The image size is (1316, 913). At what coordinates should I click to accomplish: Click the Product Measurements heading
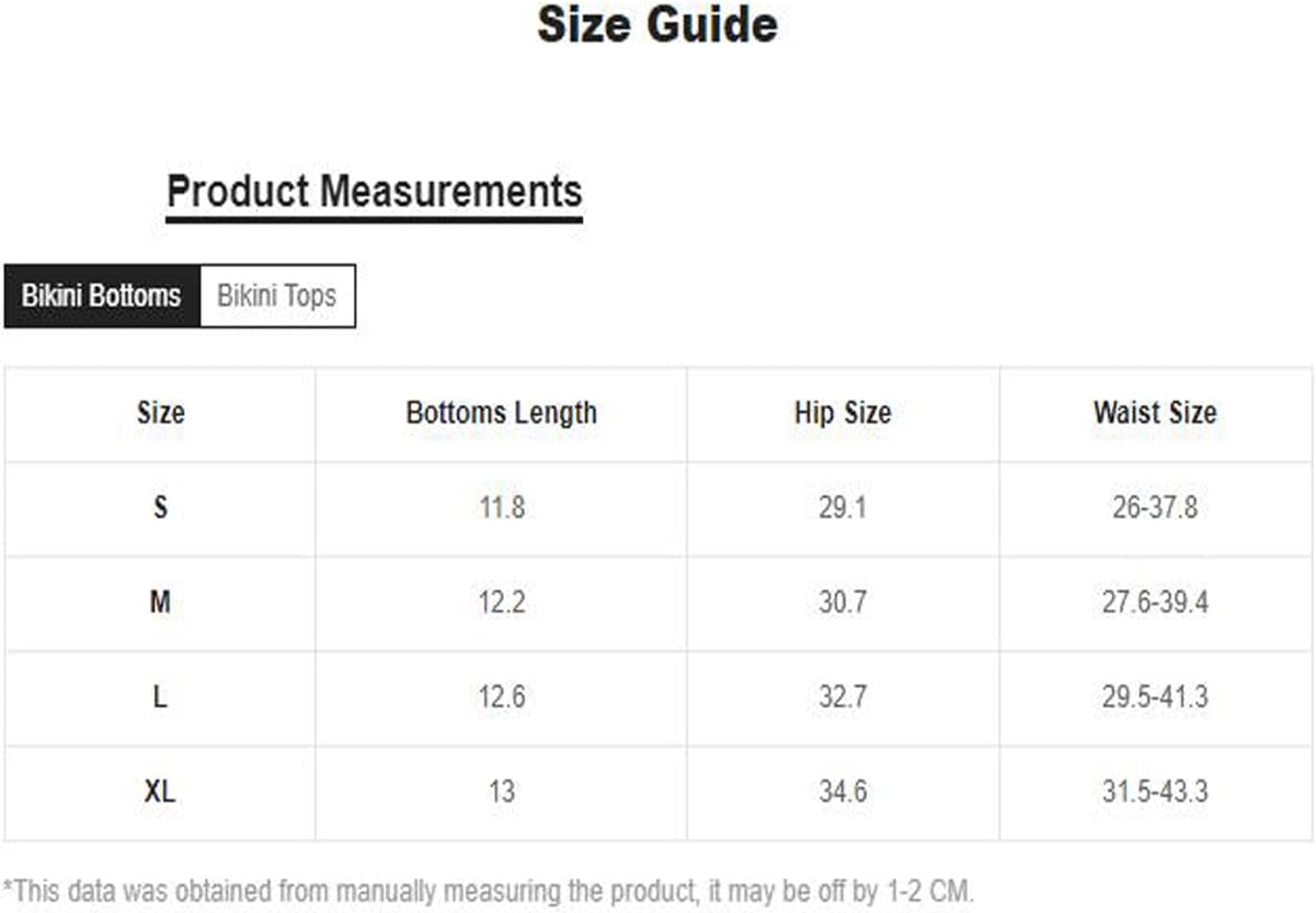(374, 192)
